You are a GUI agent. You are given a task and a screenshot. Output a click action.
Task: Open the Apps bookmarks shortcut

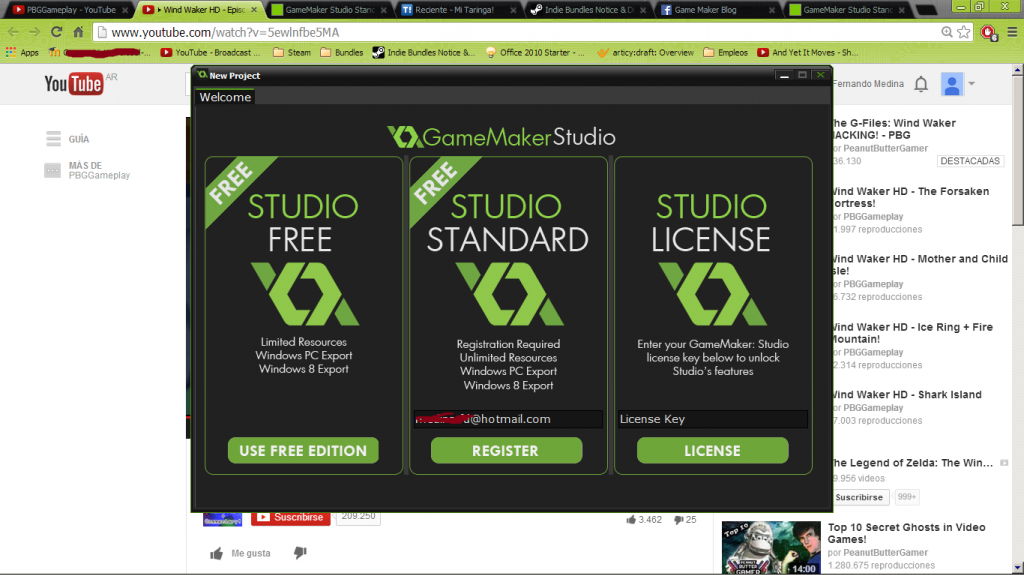tap(22, 52)
